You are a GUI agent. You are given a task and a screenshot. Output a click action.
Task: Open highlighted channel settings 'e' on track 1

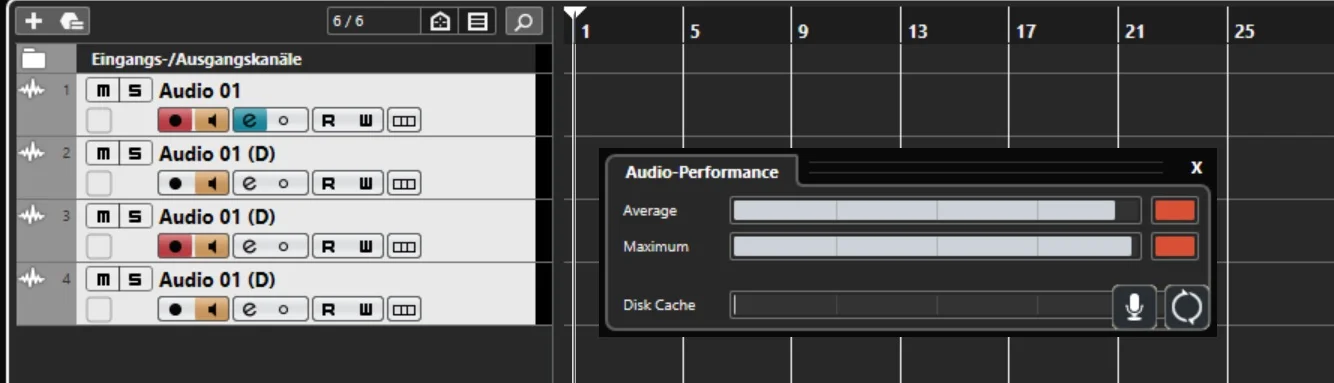[x=249, y=121]
